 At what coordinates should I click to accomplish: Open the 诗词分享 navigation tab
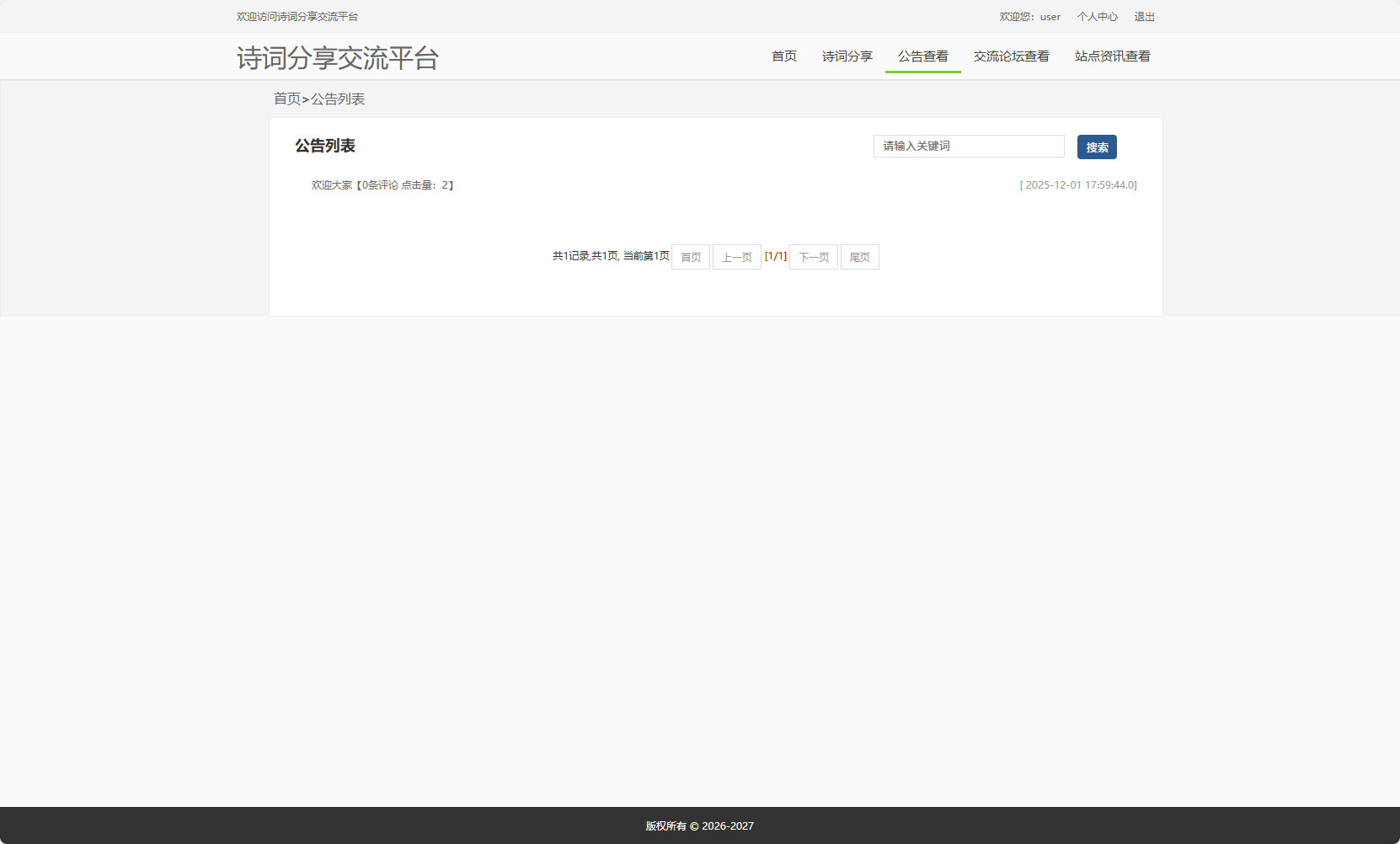[x=847, y=56]
